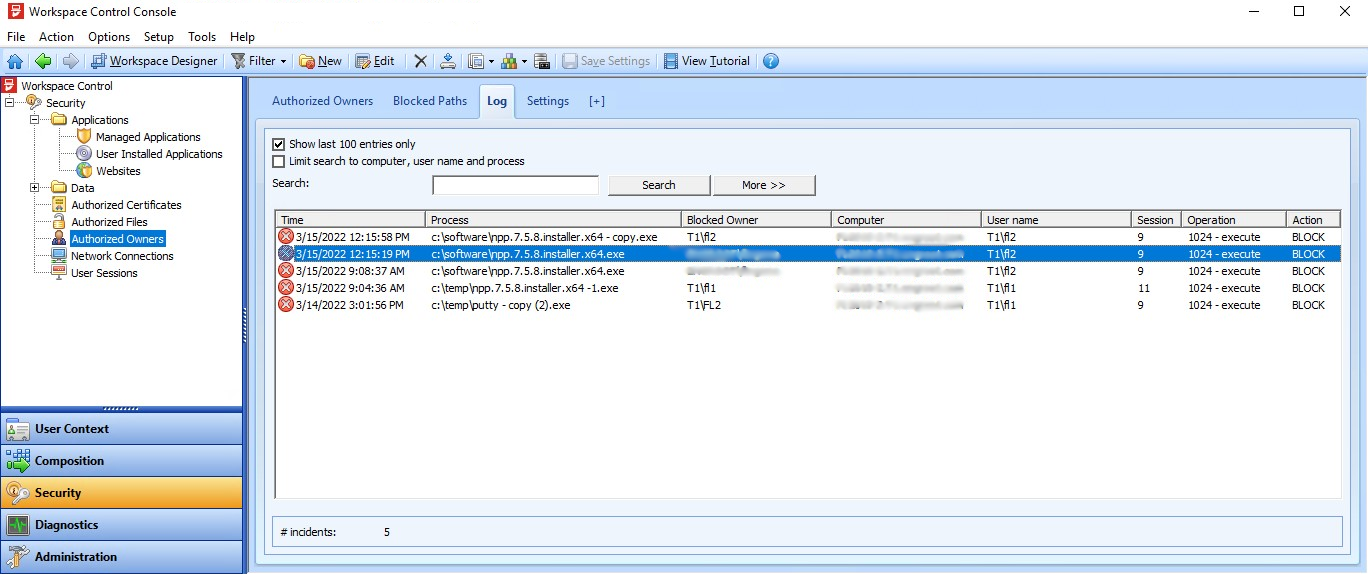Click block icon of 9:04:36 AM row
The height and width of the screenshot is (574, 1368).
pyautogui.click(x=286, y=288)
